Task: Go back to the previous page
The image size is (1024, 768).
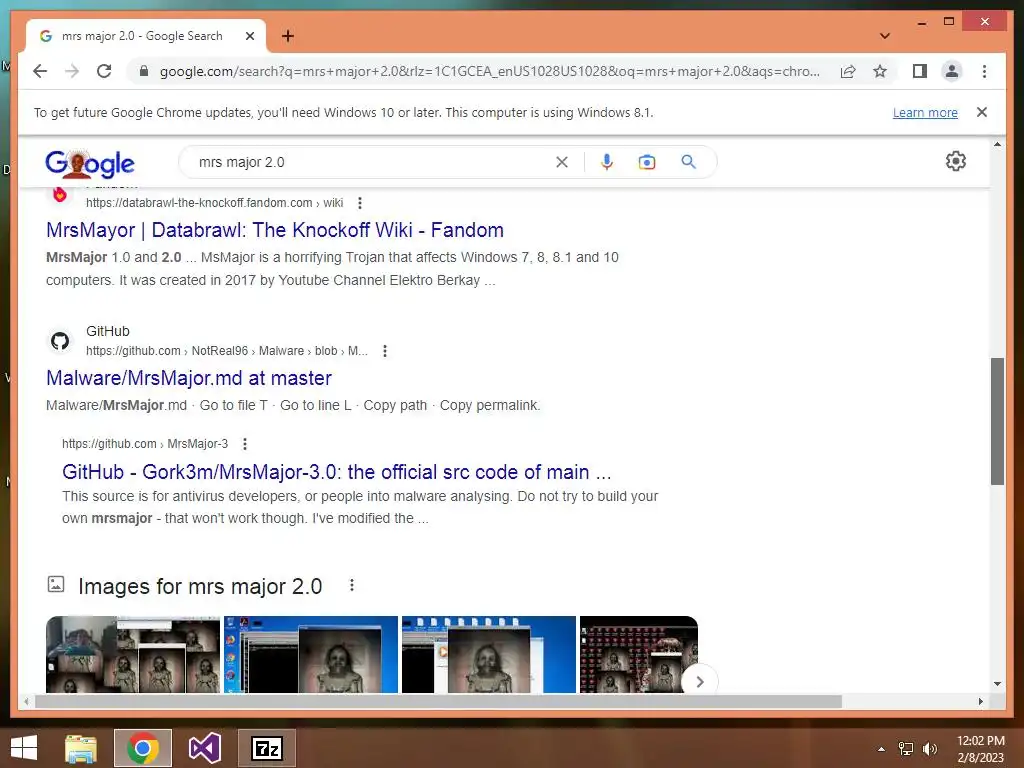Action: coord(40,71)
